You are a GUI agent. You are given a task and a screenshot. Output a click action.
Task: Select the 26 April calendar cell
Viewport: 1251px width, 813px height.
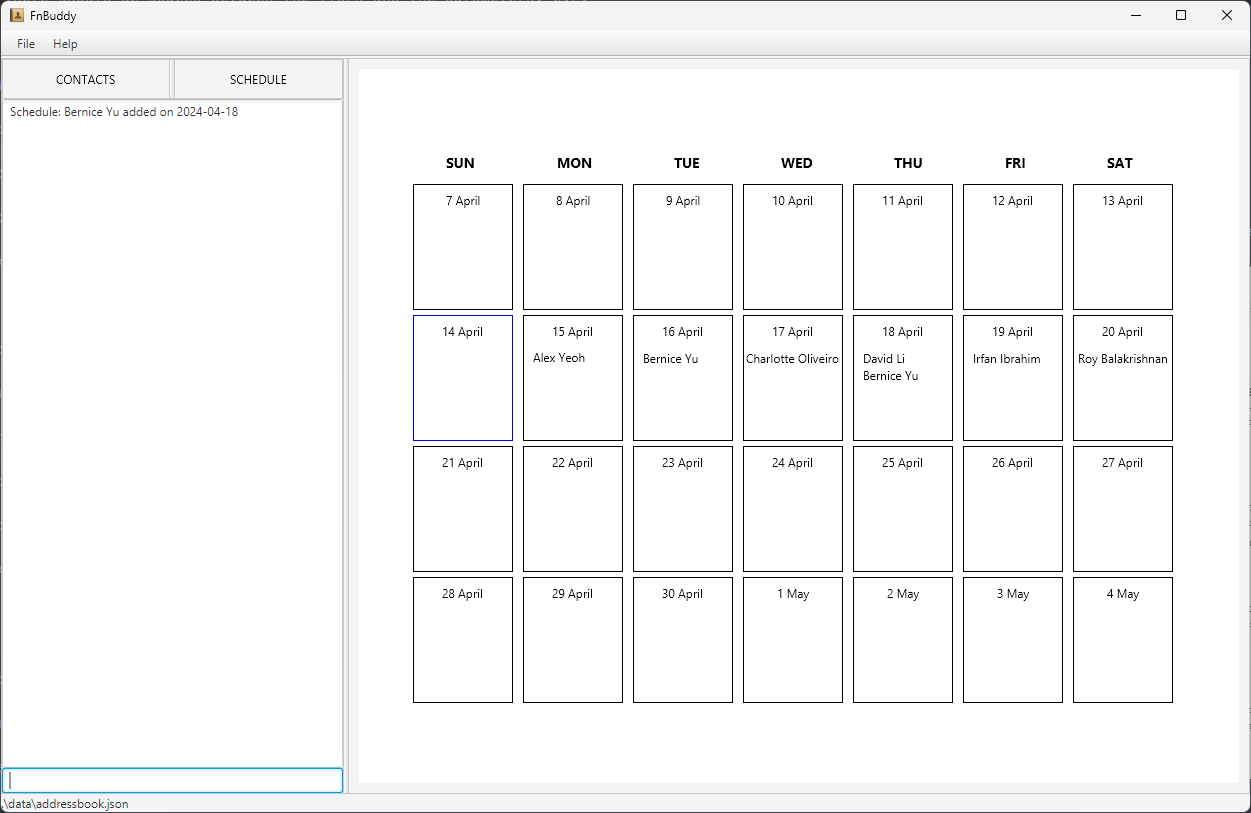1013,509
